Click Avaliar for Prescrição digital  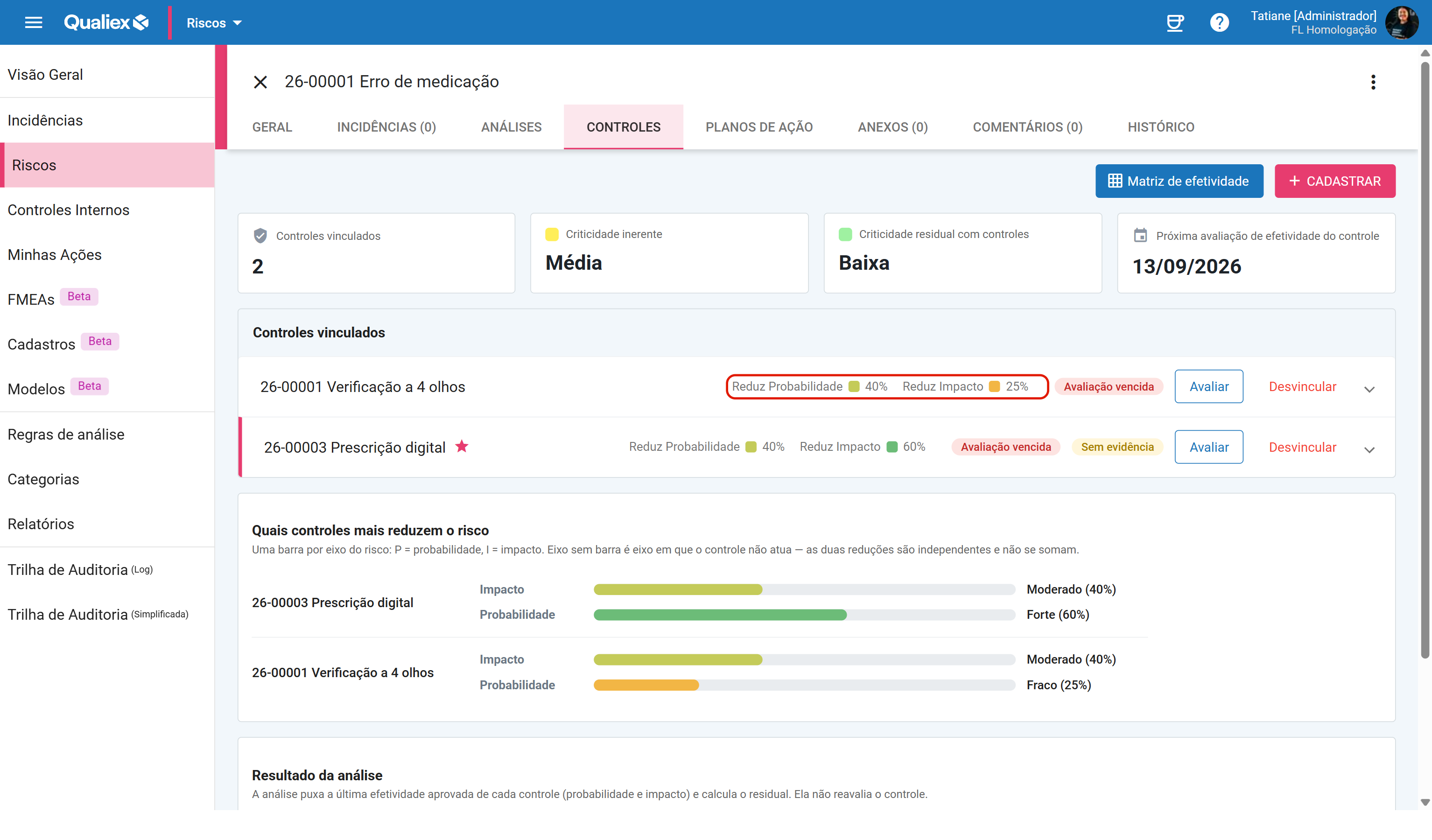[x=1209, y=447]
